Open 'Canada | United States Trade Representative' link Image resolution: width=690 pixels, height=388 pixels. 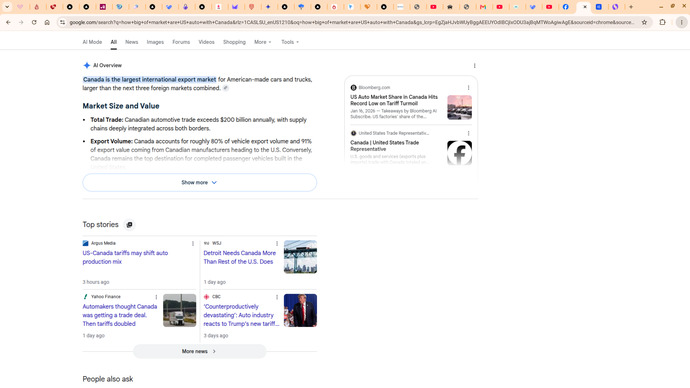click(385, 146)
